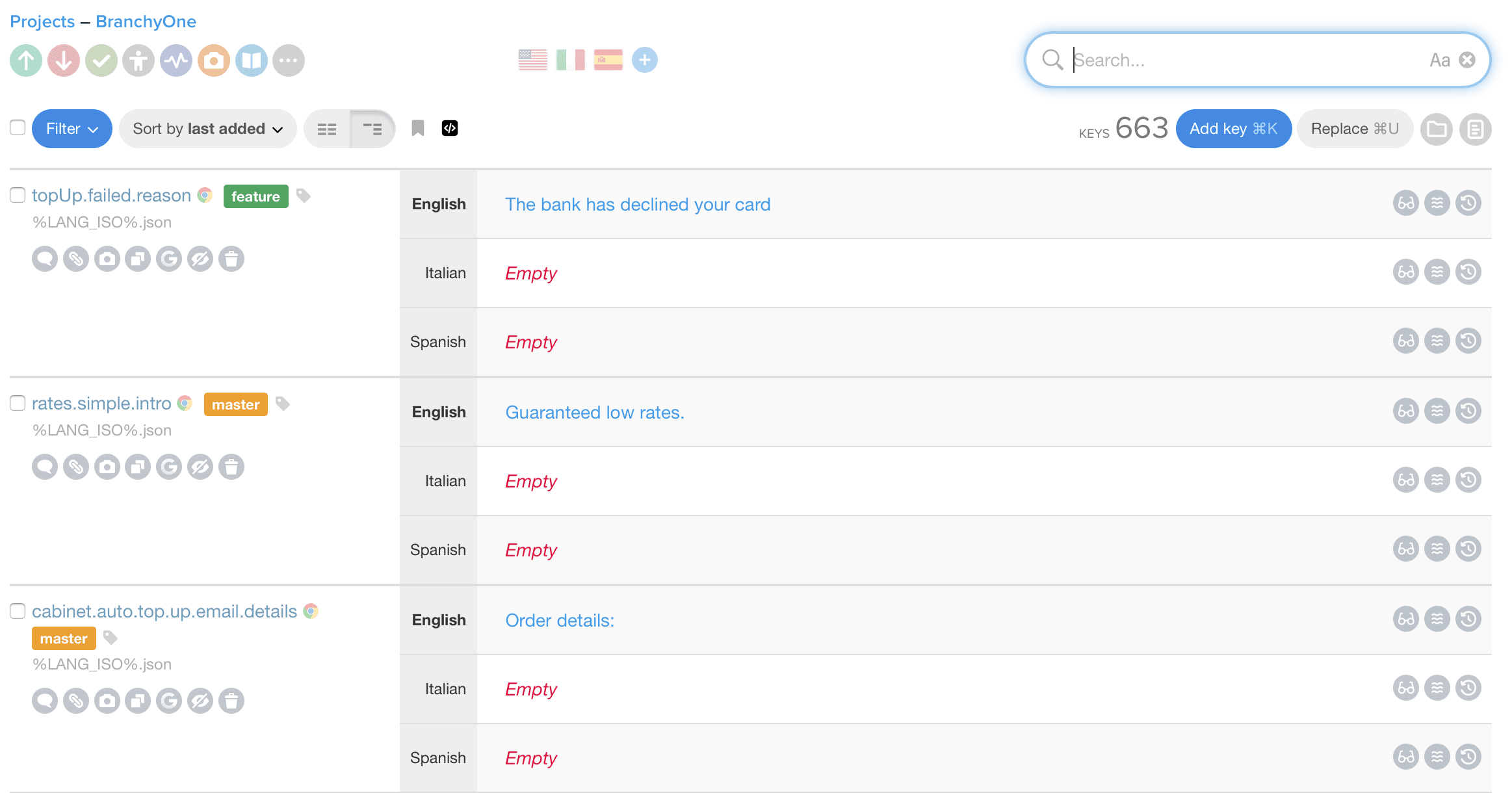Open the 'Sort by last added' dropdown
The height and width of the screenshot is (793, 1512).
[207, 129]
